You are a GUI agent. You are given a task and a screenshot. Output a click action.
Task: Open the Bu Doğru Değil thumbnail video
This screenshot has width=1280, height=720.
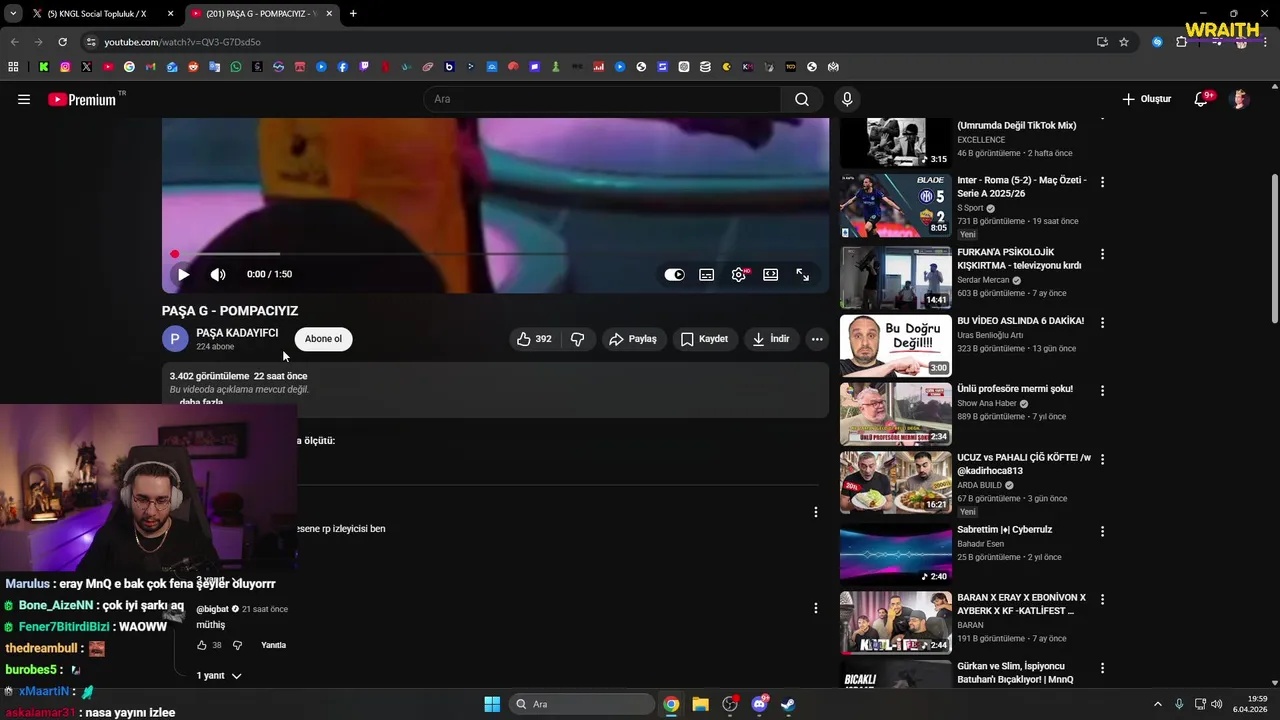(896, 345)
